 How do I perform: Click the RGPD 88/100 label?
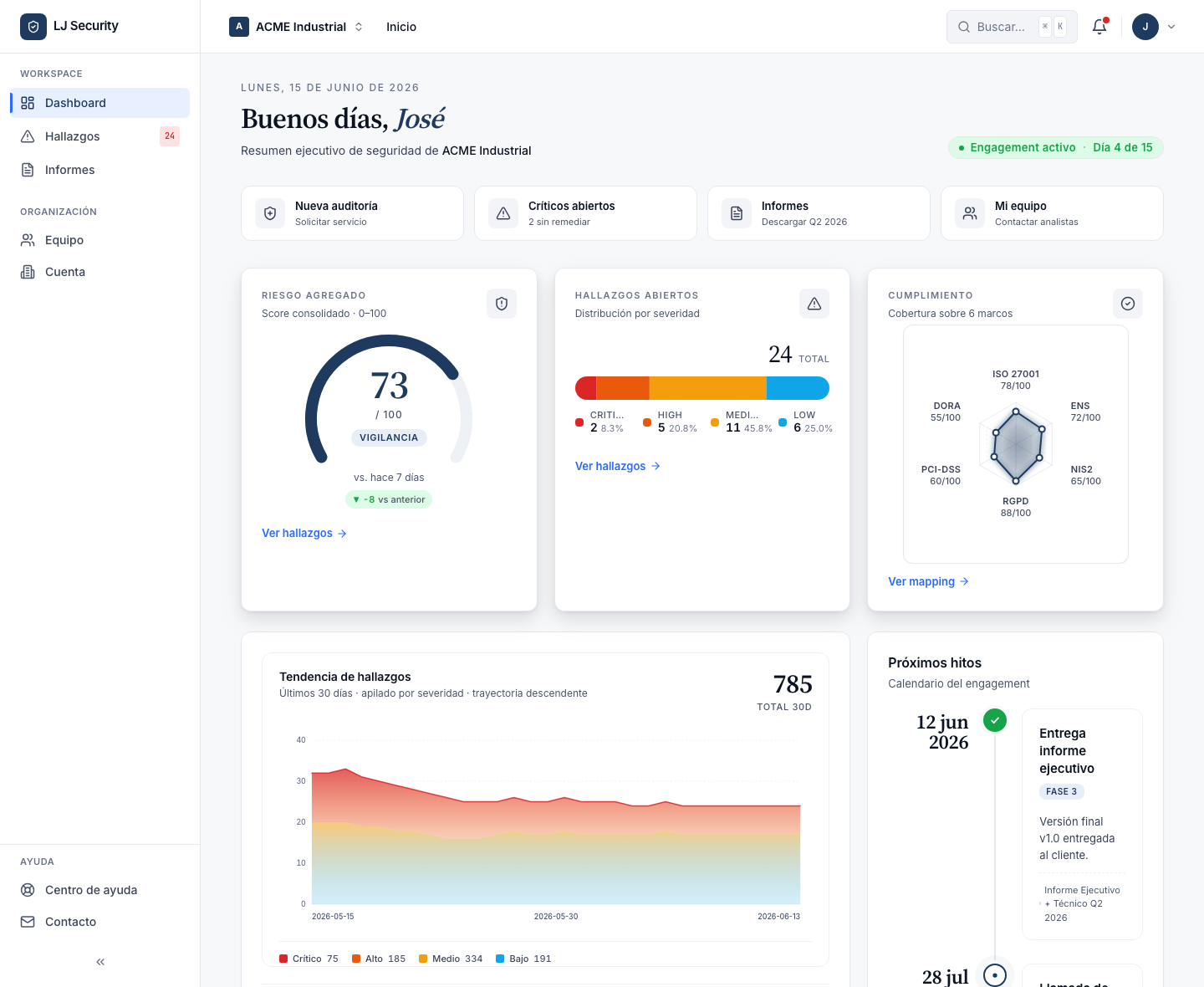coord(1016,507)
